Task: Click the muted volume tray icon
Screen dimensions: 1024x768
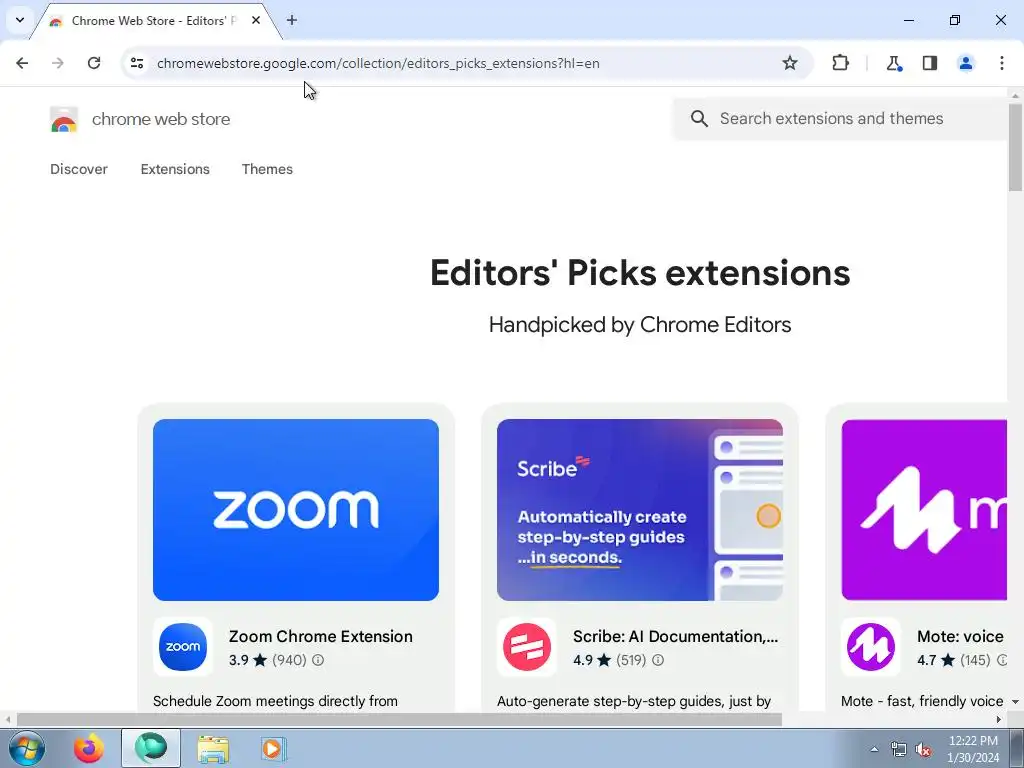Action: [x=923, y=750]
